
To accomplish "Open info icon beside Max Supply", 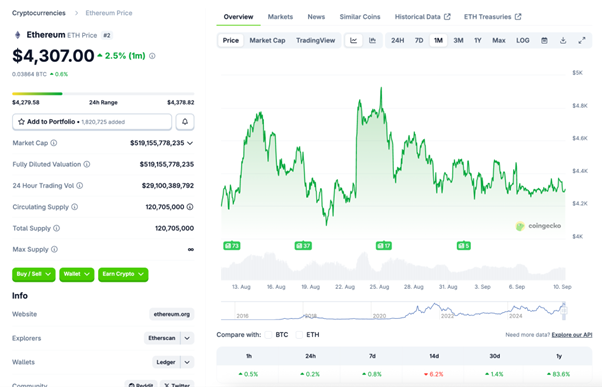I will click(54, 249).
